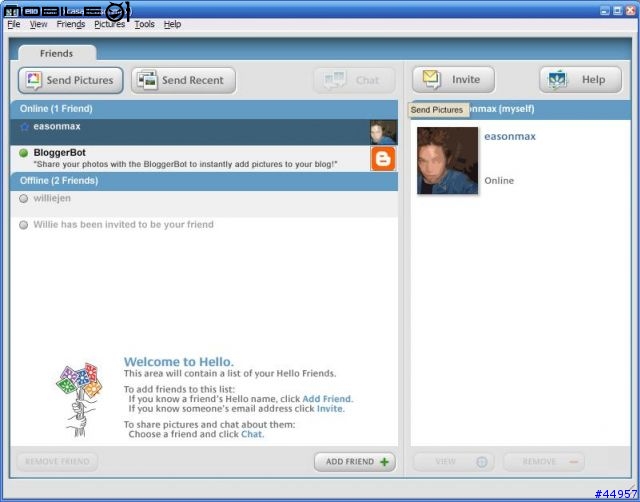The height and width of the screenshot is (502, 640).
Task: Click the grey status dot for invited Willie
Action: point(24,225)
